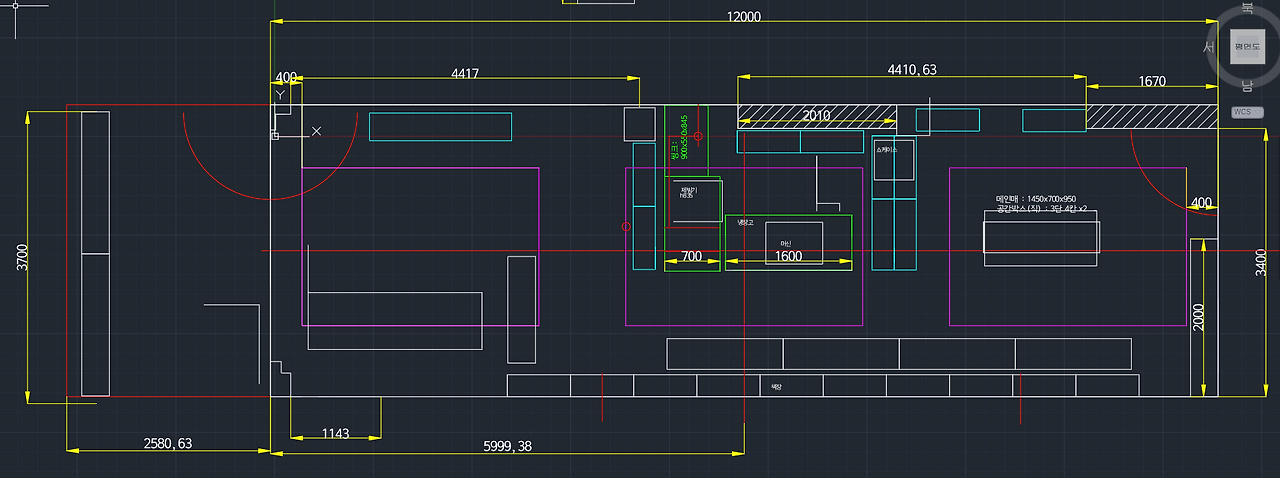
Task: Select the 2580,63 dimension text
Action: [168, 443]
